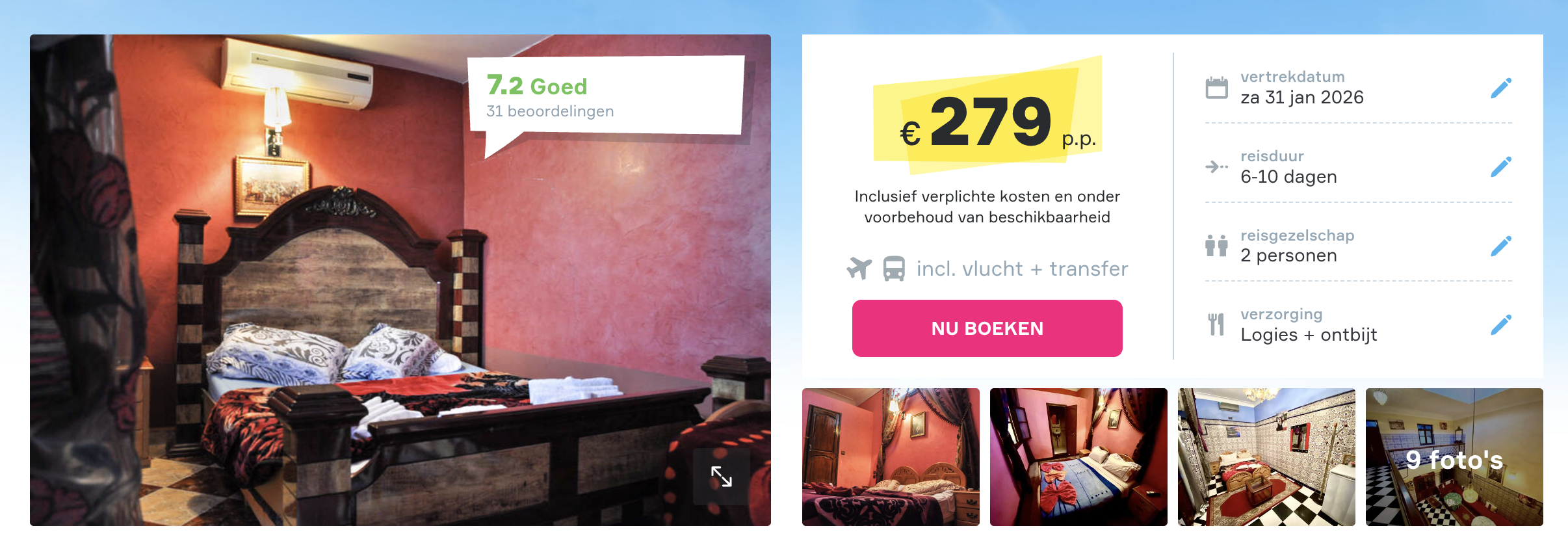
Task: Edit reisduur with its pencil icon
Action: pyautogui.click(x=1501, y=166)
